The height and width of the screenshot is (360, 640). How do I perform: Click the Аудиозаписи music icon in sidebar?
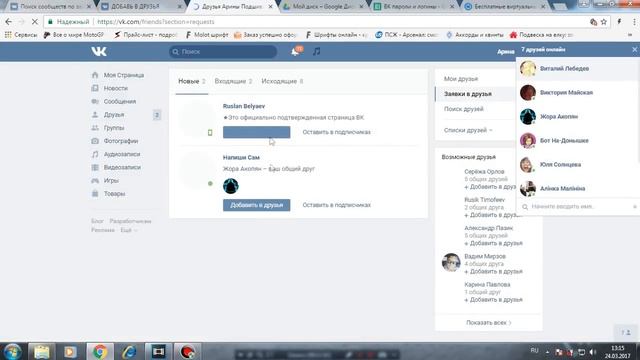click(x=95, y=154)
